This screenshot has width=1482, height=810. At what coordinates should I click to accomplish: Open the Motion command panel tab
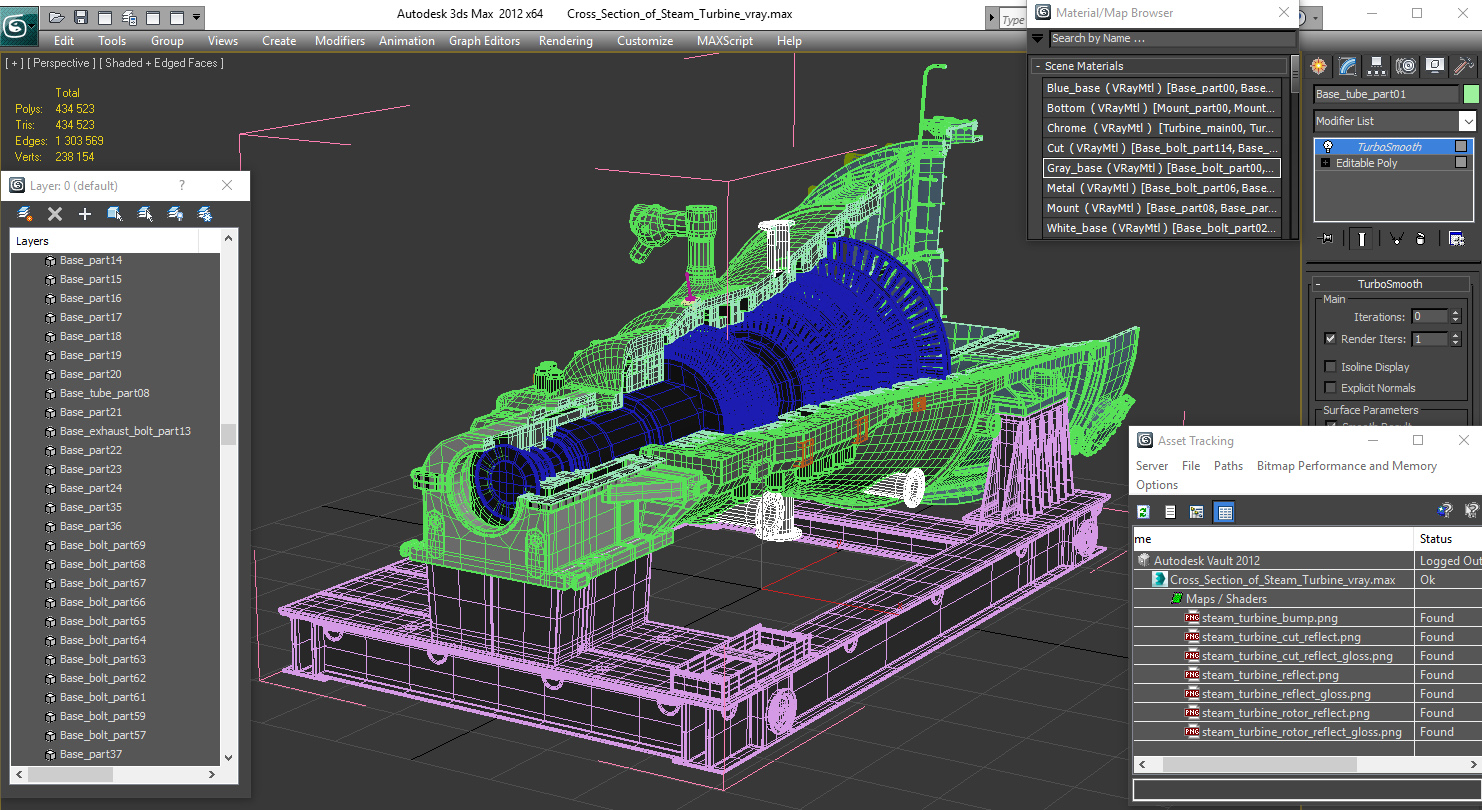pos(1406,66)
